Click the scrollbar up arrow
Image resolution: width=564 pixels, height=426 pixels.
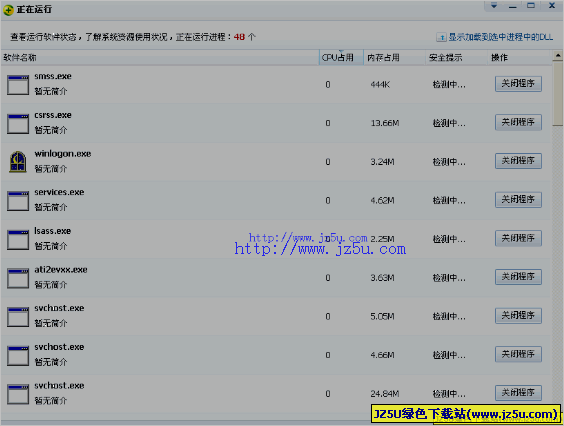pyautogui.click(x=558, y=56)
